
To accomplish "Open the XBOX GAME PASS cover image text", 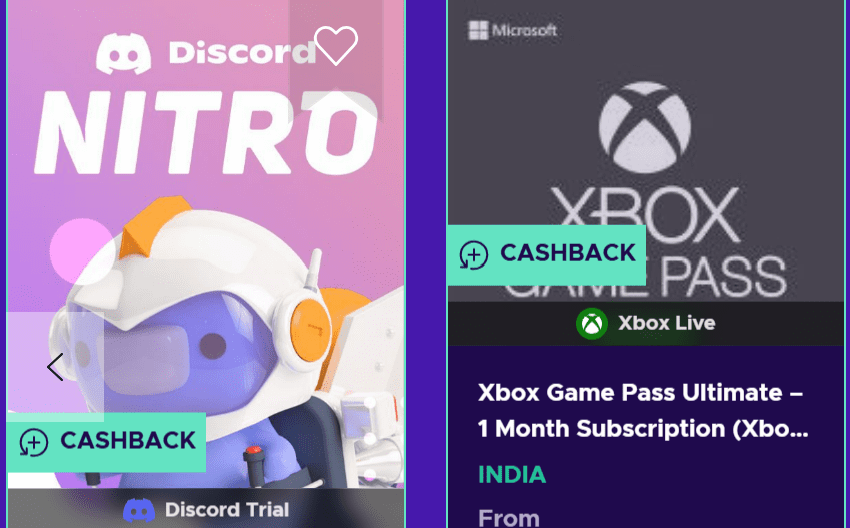I will (645, 241).
